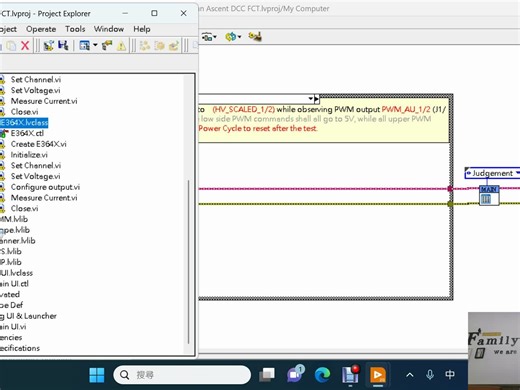Click the Main UI.ctl item
The height and width of the screenshot is (390, 520).
(x=14, y=283)
